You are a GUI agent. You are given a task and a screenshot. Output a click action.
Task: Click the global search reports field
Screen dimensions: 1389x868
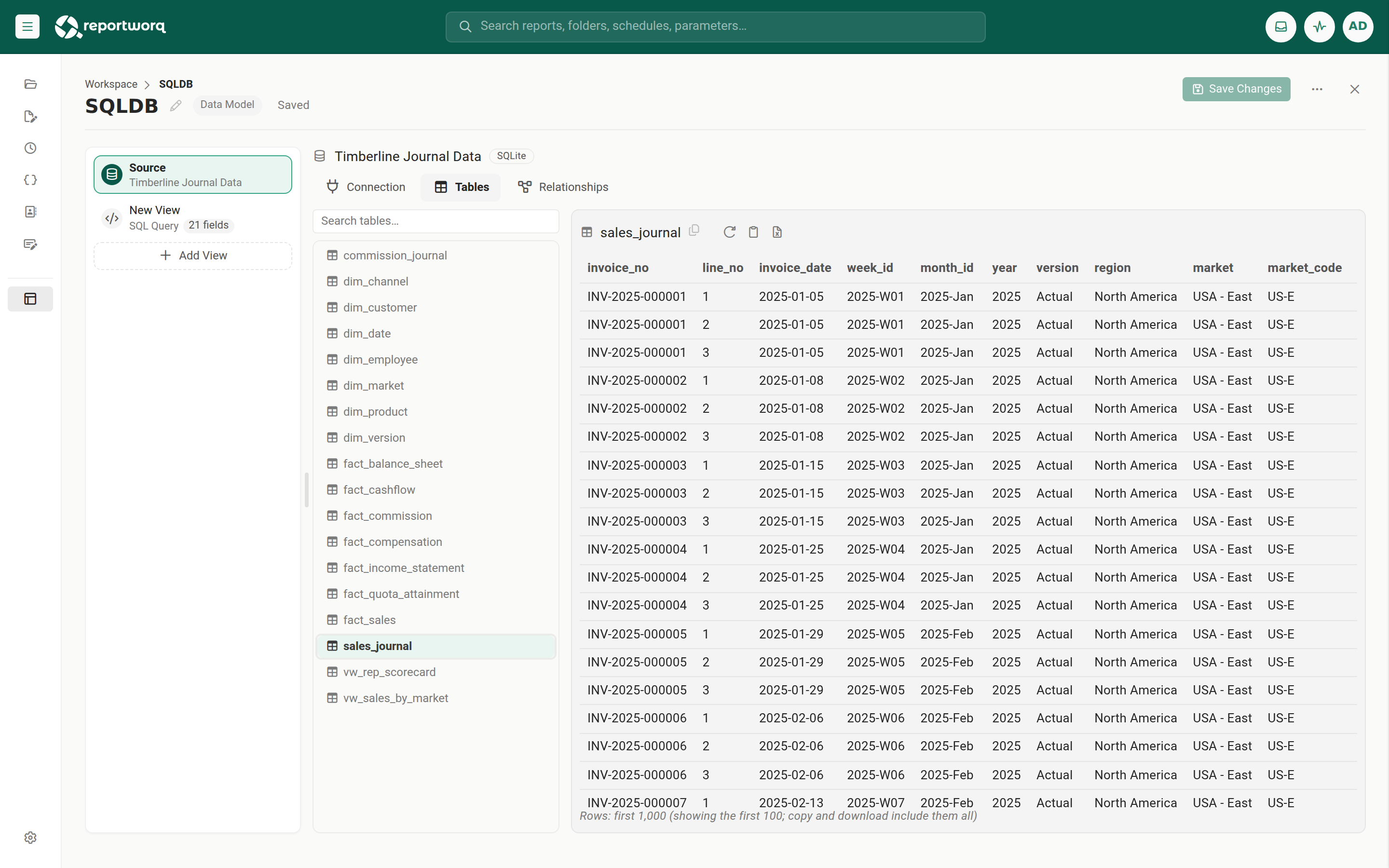pos(715,27)
